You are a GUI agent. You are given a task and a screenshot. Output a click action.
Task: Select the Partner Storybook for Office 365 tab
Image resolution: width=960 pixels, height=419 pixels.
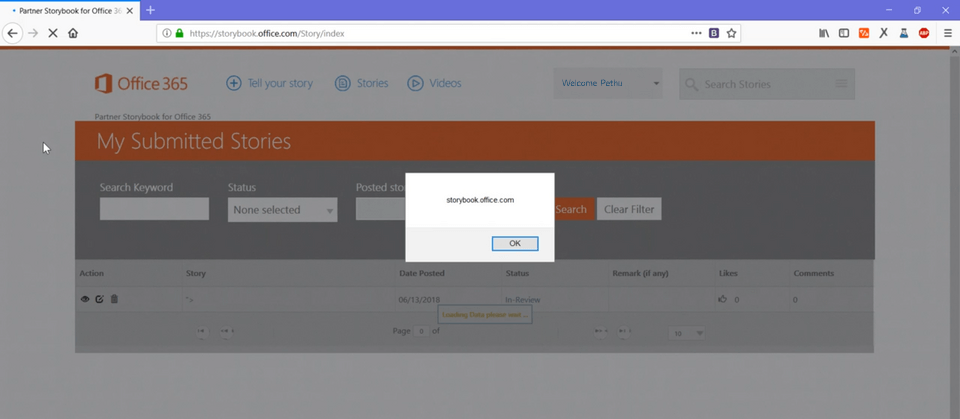pyautogui.click(x=69, y=10)
